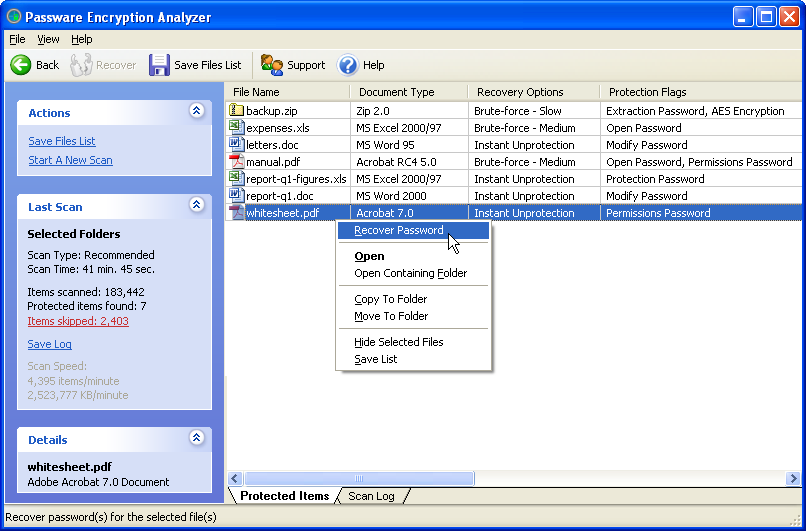Click the Save Log link
The width and height of the screenshot is (806, 531).
49,344
